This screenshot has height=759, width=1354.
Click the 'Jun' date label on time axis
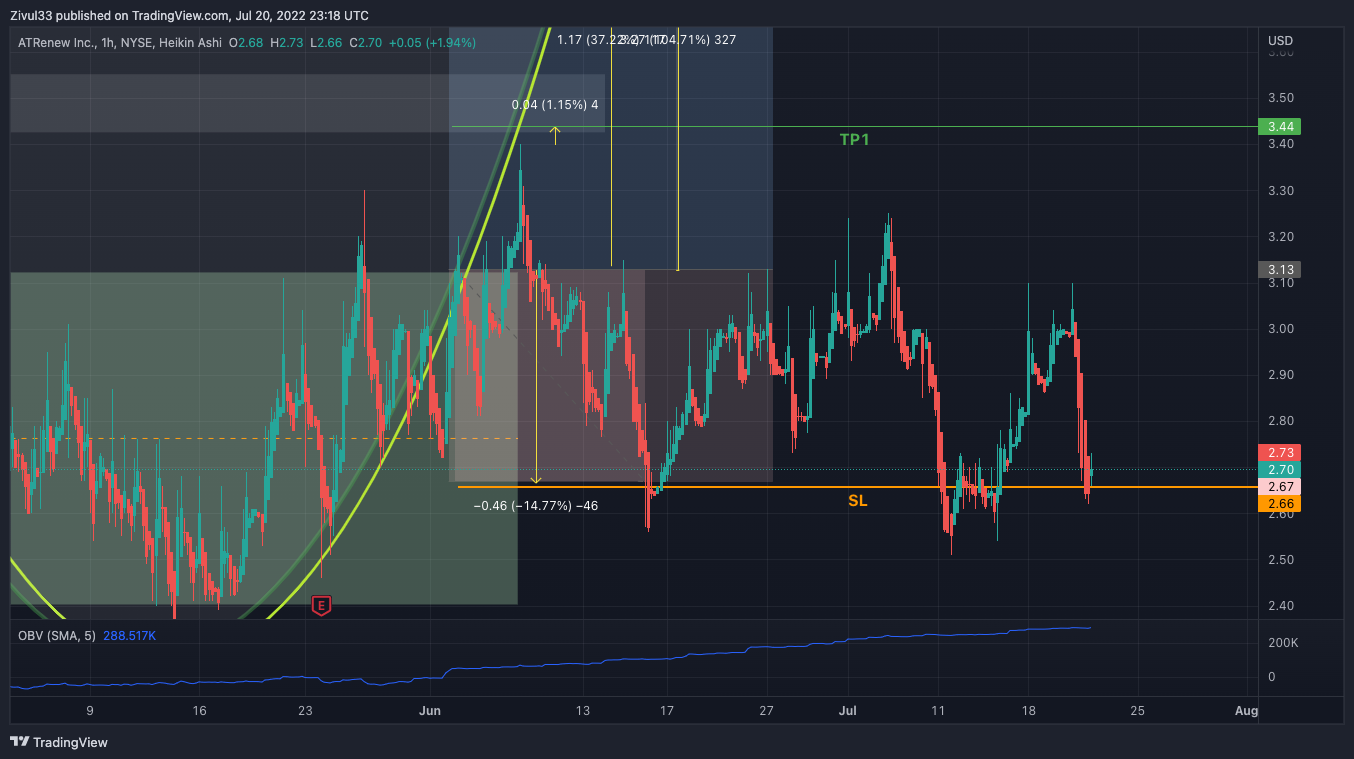point(430,711)
